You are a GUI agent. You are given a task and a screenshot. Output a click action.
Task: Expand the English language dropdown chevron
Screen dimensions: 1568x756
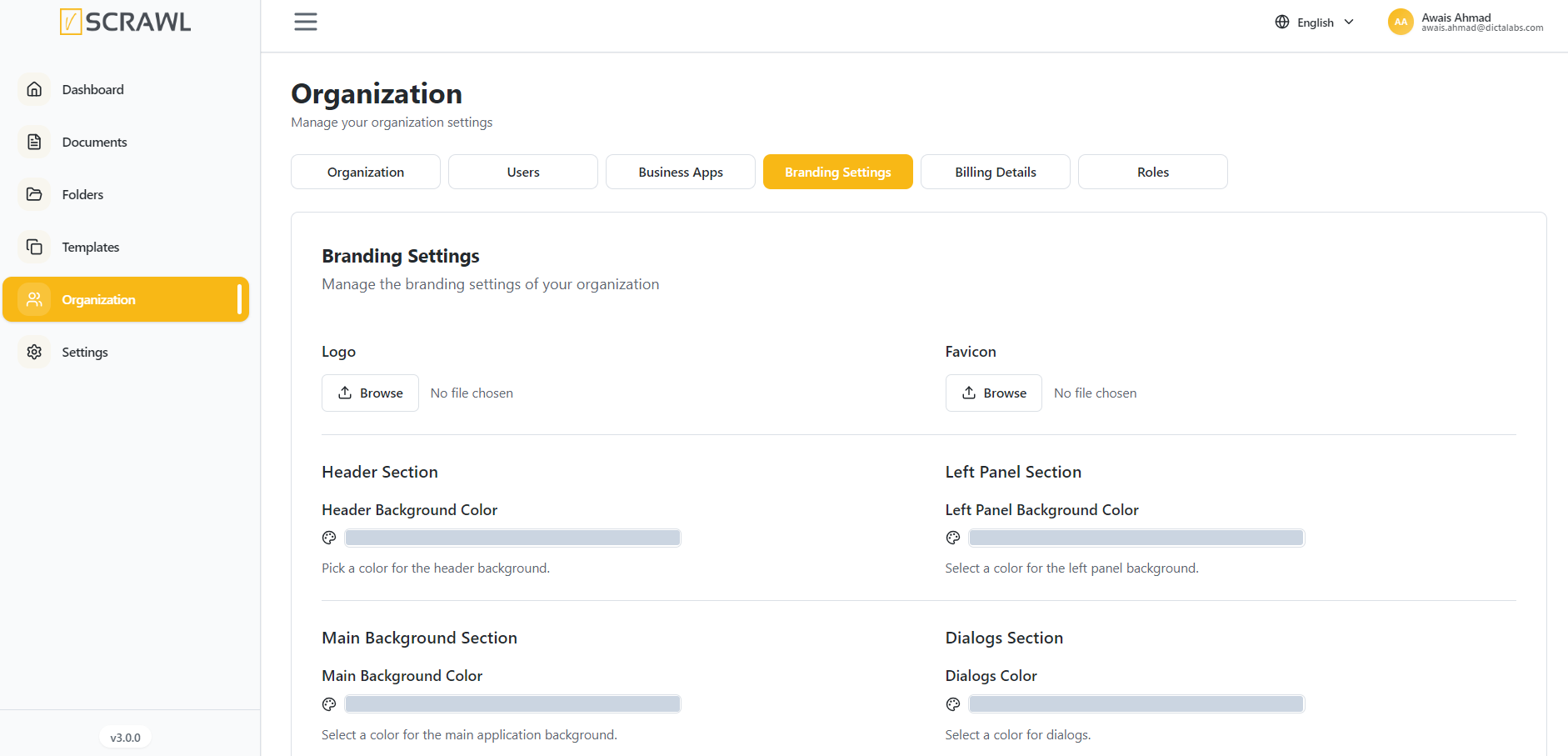(1349, 23)
